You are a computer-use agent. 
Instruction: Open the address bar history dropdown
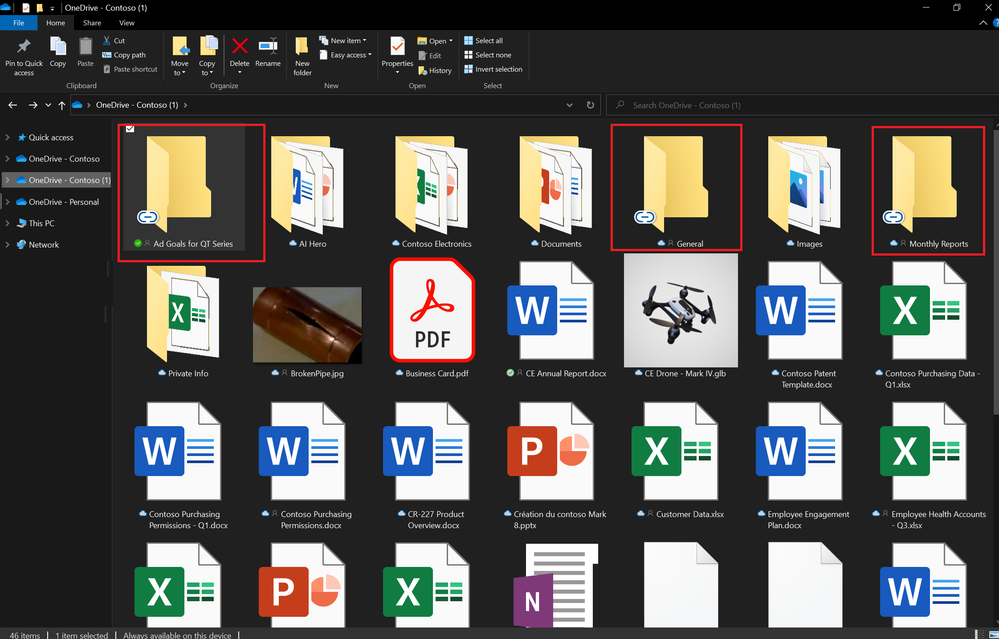(x=570, y=105)
